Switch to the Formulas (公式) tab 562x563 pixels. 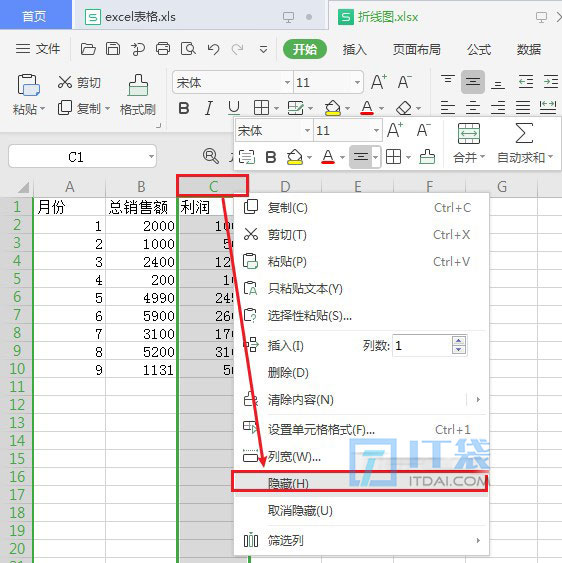click(479, 49)
